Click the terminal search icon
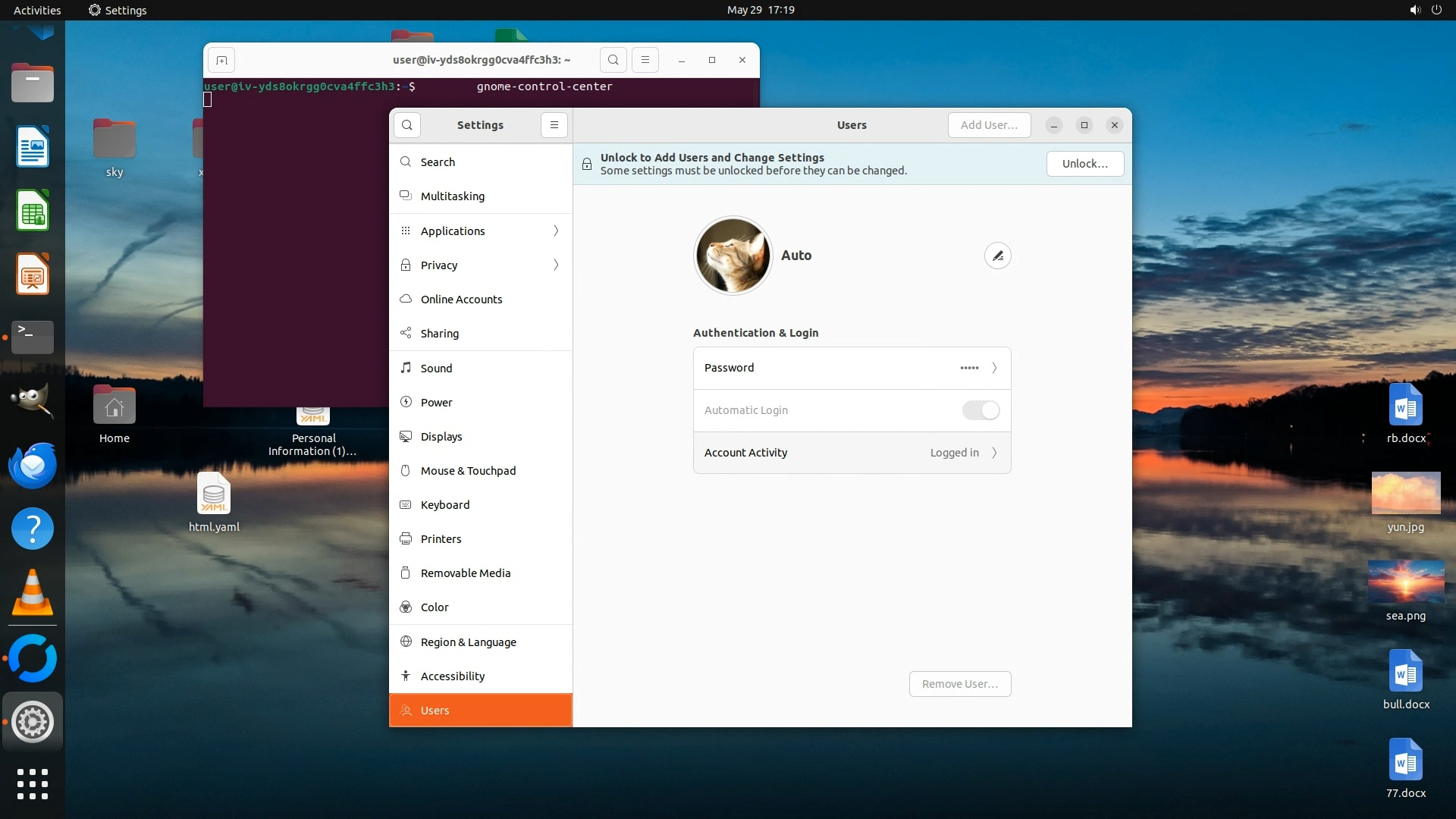 pyautogui.click(x=613, y=60)
